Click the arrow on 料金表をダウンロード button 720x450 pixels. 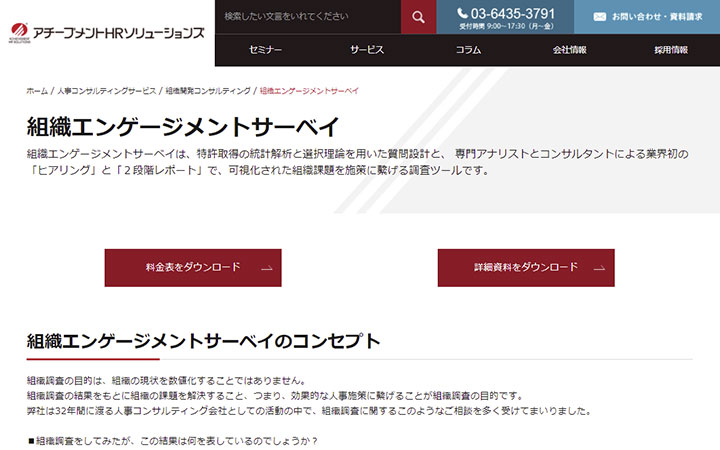click(267, 268)
